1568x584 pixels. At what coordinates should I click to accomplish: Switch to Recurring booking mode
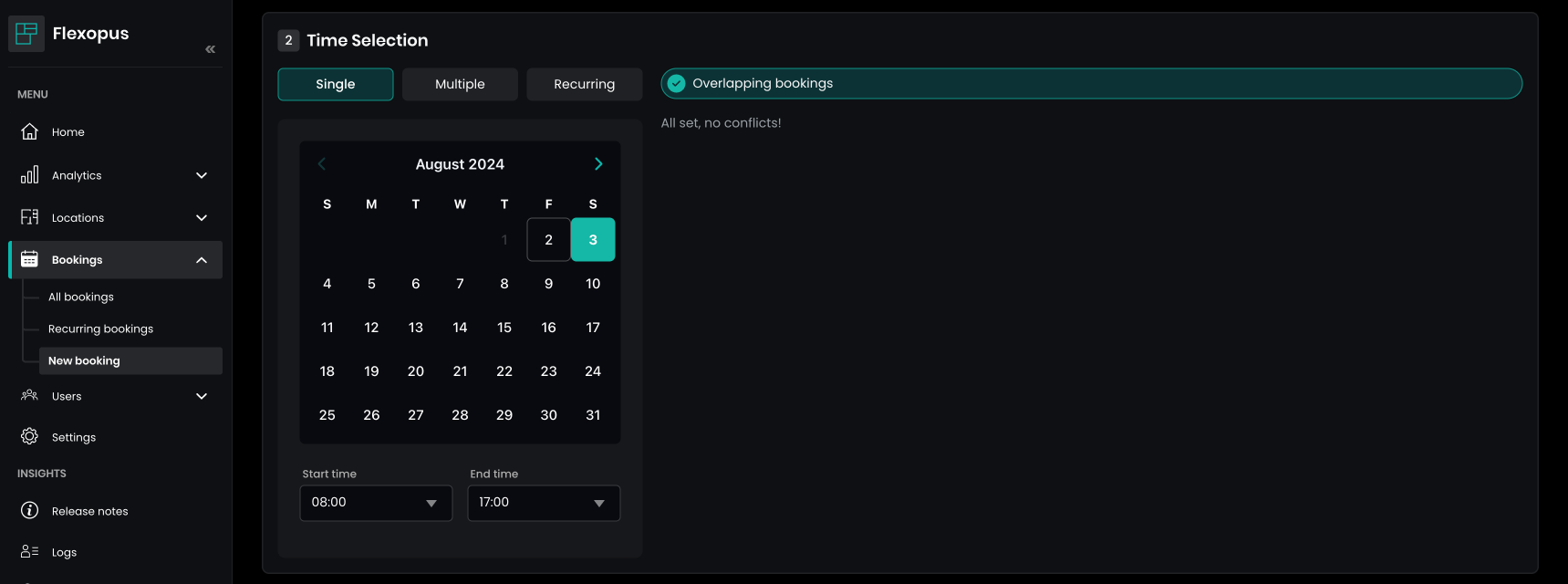pyautogui.click(x=584, y=84)
